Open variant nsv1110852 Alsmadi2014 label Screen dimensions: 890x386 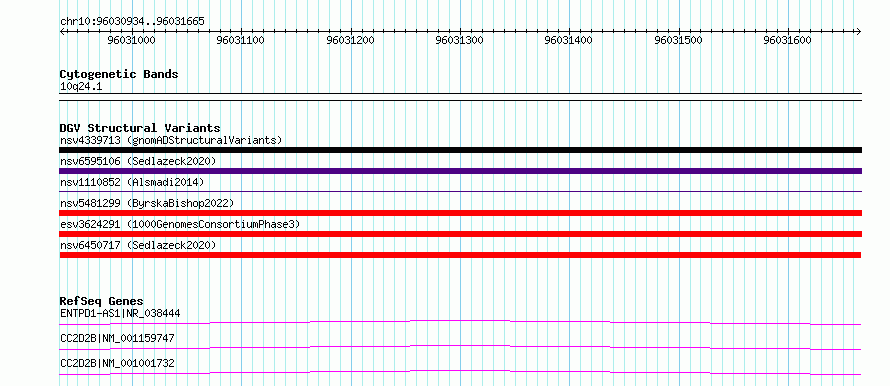click(x=132, y=182)
